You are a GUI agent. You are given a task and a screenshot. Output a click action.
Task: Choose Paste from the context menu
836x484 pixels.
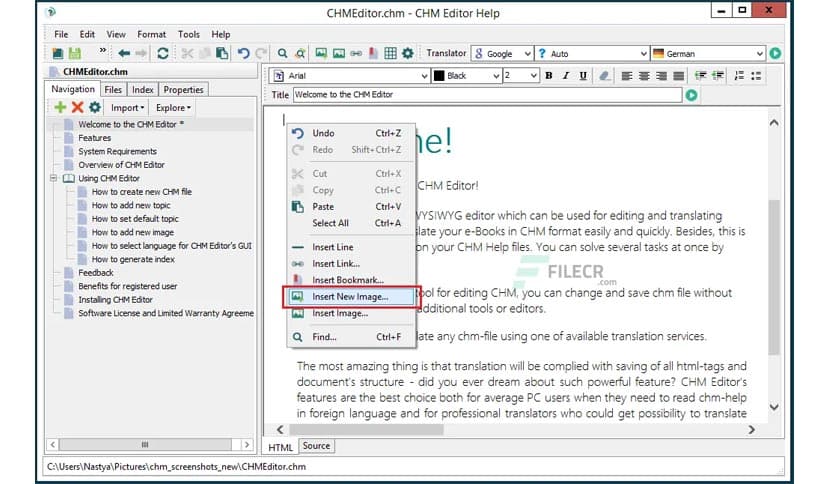[351, 207]
